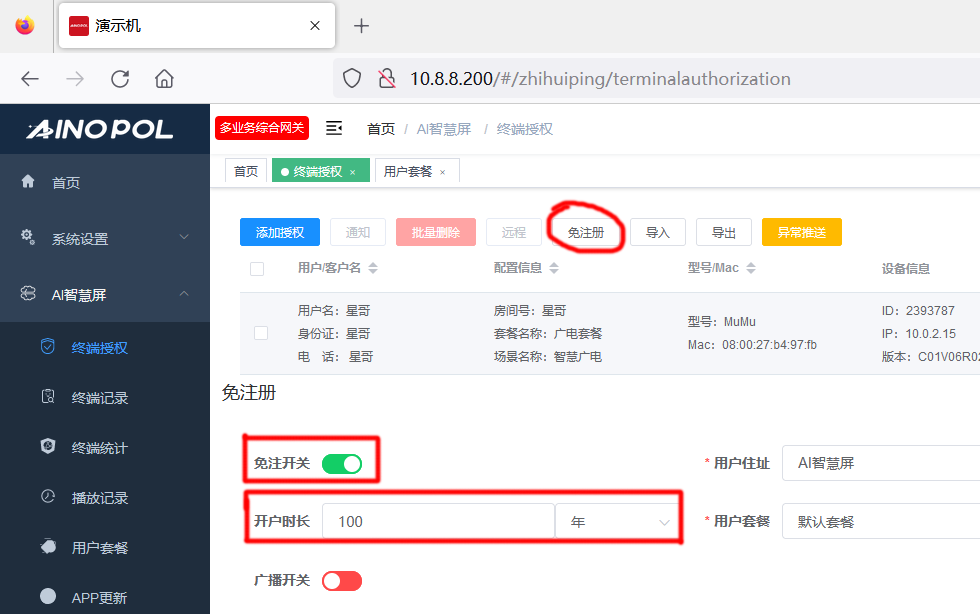Viewport: 980px width, 614px height.
Task: Enable the 广播开关 toggle
Action: click(342, 581)
